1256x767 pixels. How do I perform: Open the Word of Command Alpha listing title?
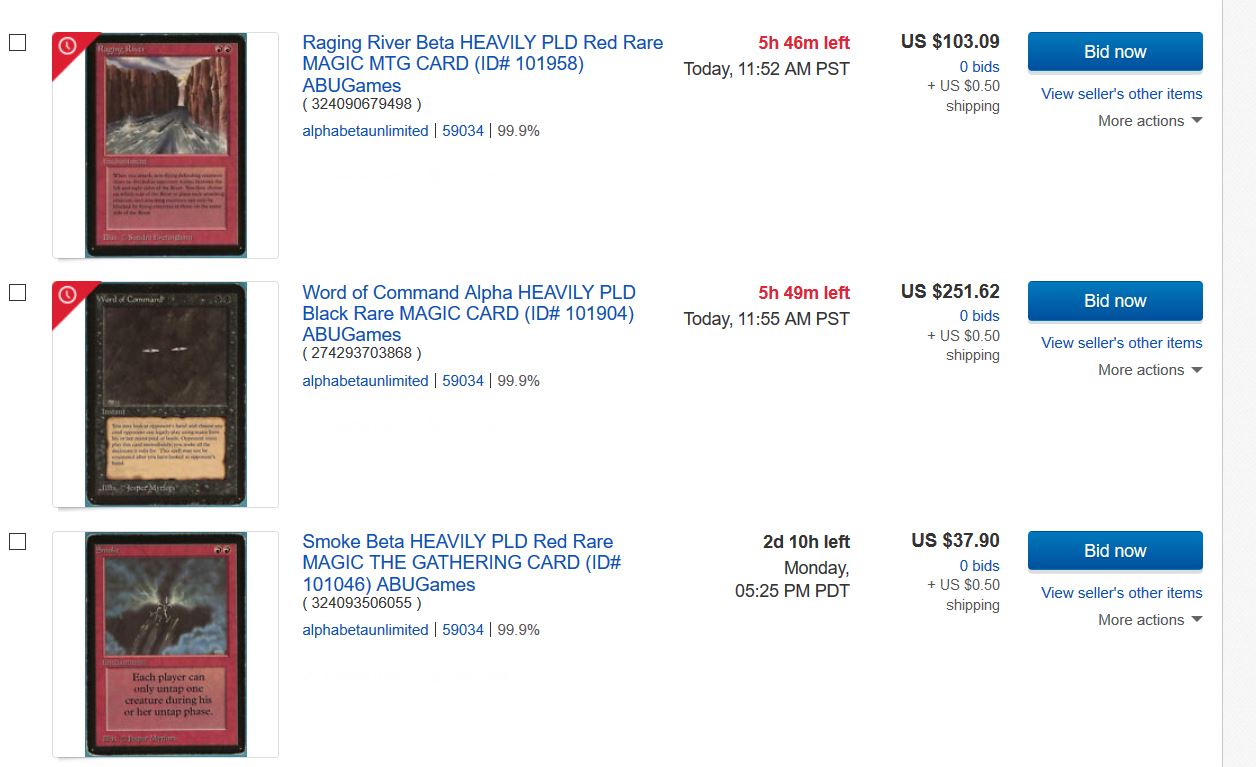(x=469, y=313)
